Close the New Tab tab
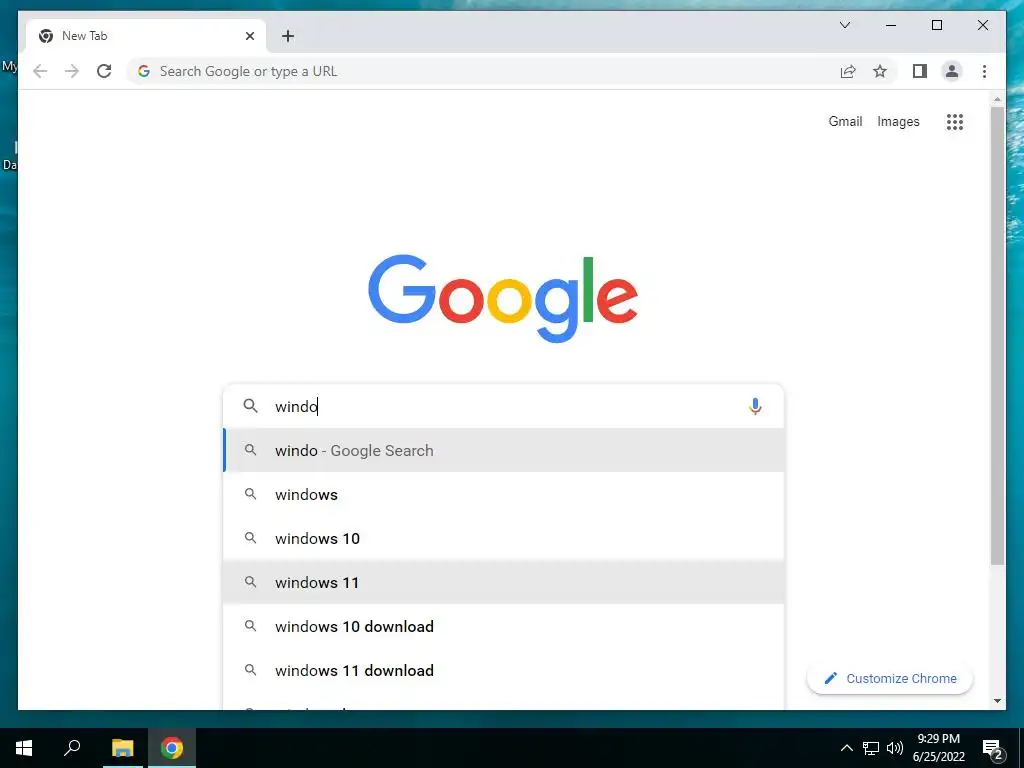Image resolution: width=1024 pixels, height=768 pixels. (x=249, y=36)
